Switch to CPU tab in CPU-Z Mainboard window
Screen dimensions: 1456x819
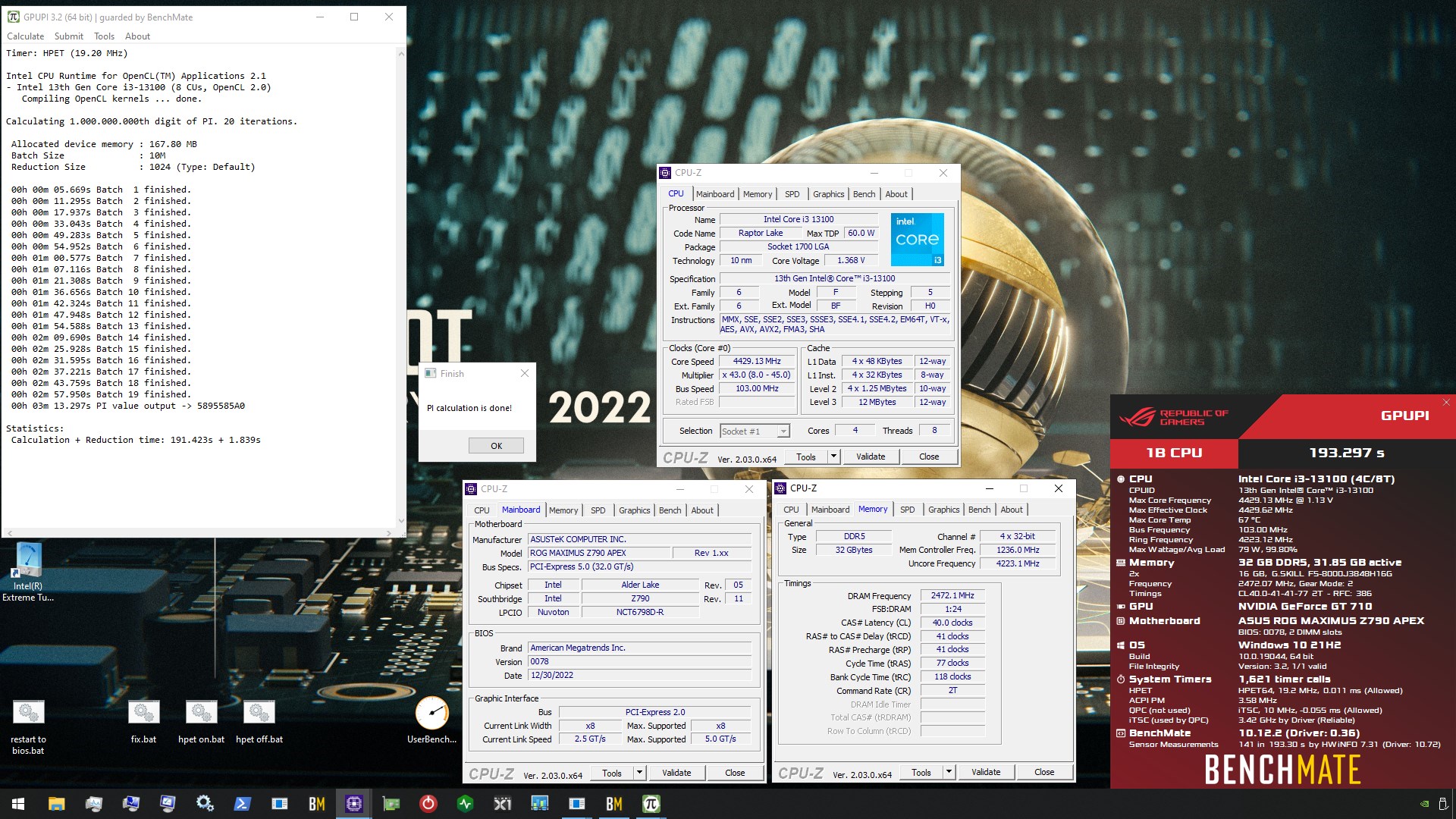point(482,510)
